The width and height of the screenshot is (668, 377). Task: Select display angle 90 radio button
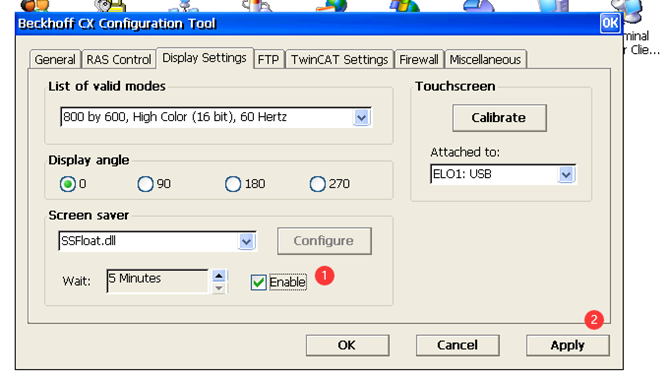[x=145, y=184]
